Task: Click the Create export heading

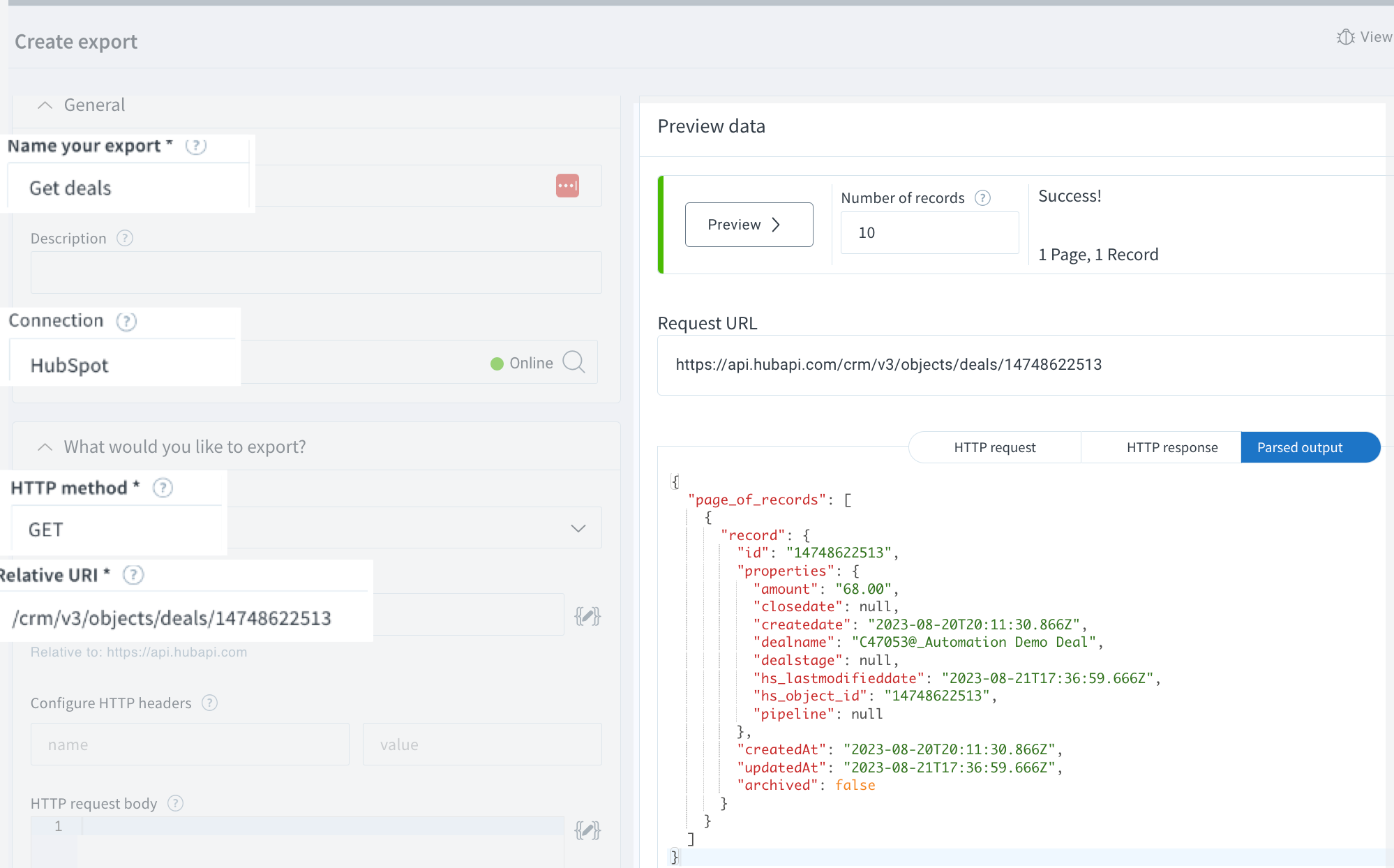Action: pyautogui.click(x=76, y=42)
